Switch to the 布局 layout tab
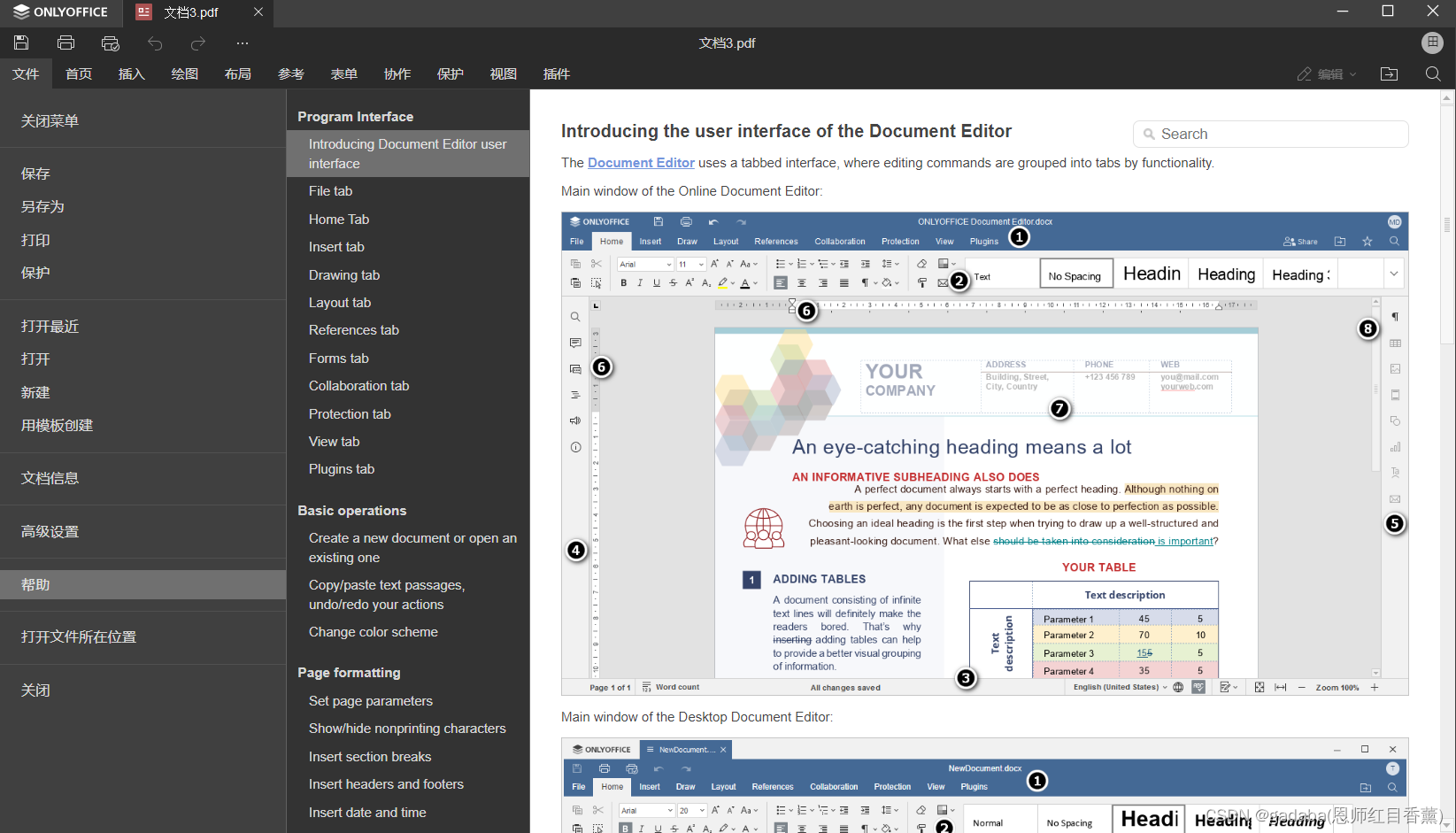Screen dimensions: 1456x833 (x=238, y=74)
